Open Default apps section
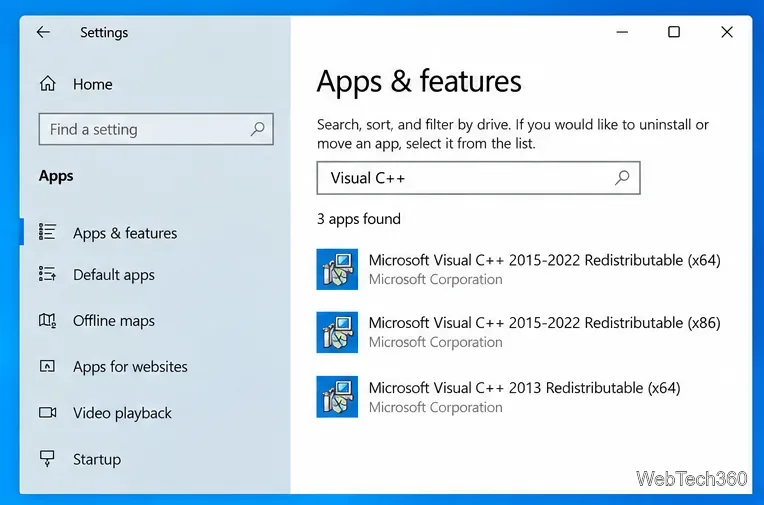Viewport: 764px width, 505px height. coord(114,275)
